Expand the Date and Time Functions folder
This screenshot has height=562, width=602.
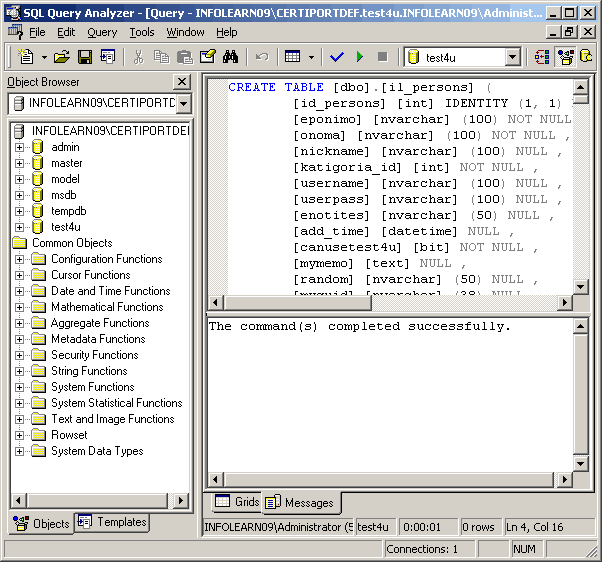click(x=19, y=291)
